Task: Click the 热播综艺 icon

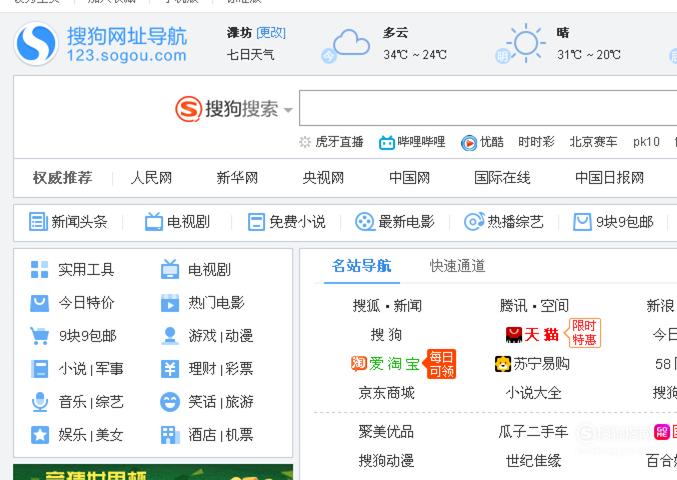Action: (x=474, y=222)
